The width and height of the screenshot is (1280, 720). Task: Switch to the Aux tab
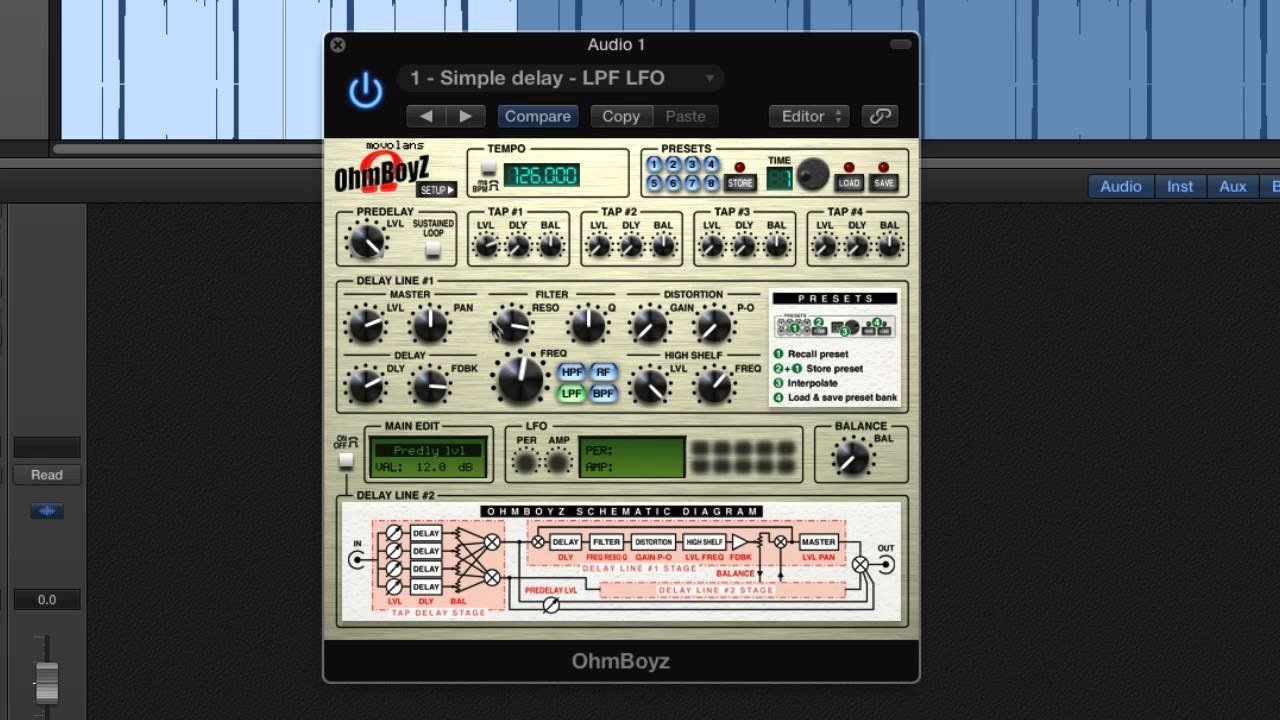coord(1233,186)
